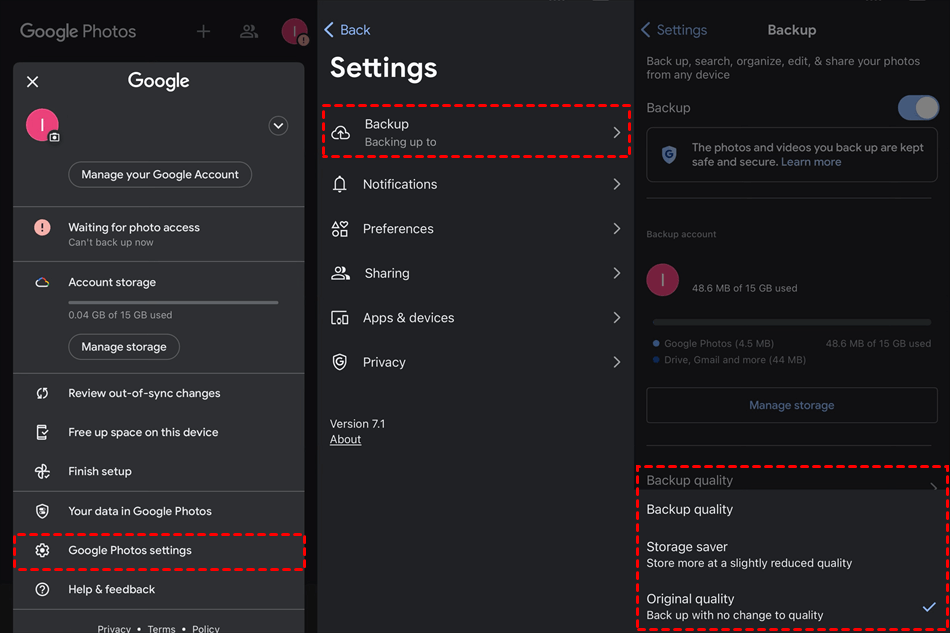The height and width of the screenshot is (633, 950).
Task: Tap the shield icon for Your data
Action: pyautogui.click(x=42, y=511)
